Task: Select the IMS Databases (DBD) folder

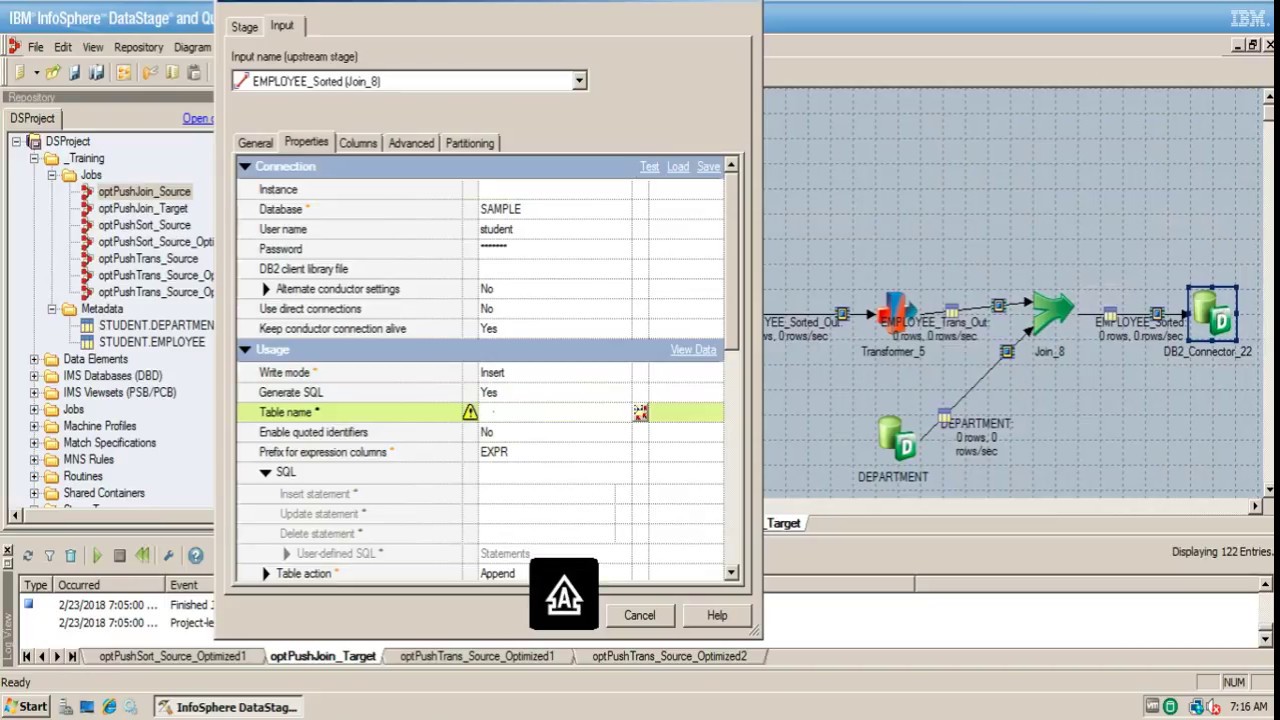Action: (112, 376)
